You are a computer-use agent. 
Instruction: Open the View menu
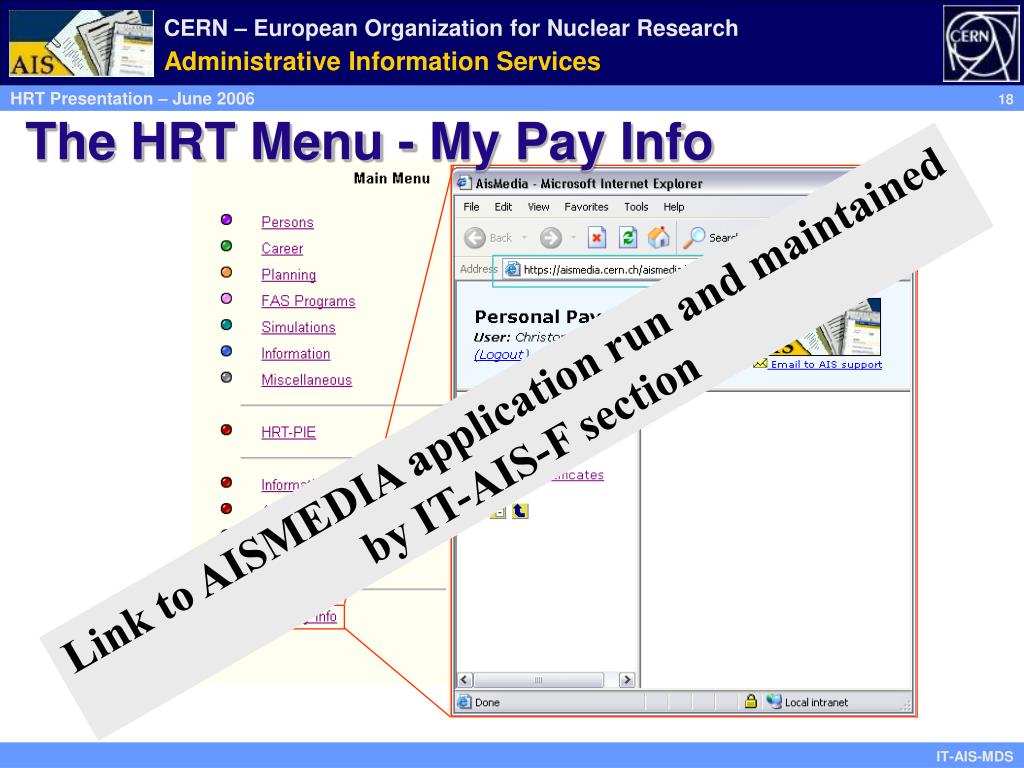538,207
